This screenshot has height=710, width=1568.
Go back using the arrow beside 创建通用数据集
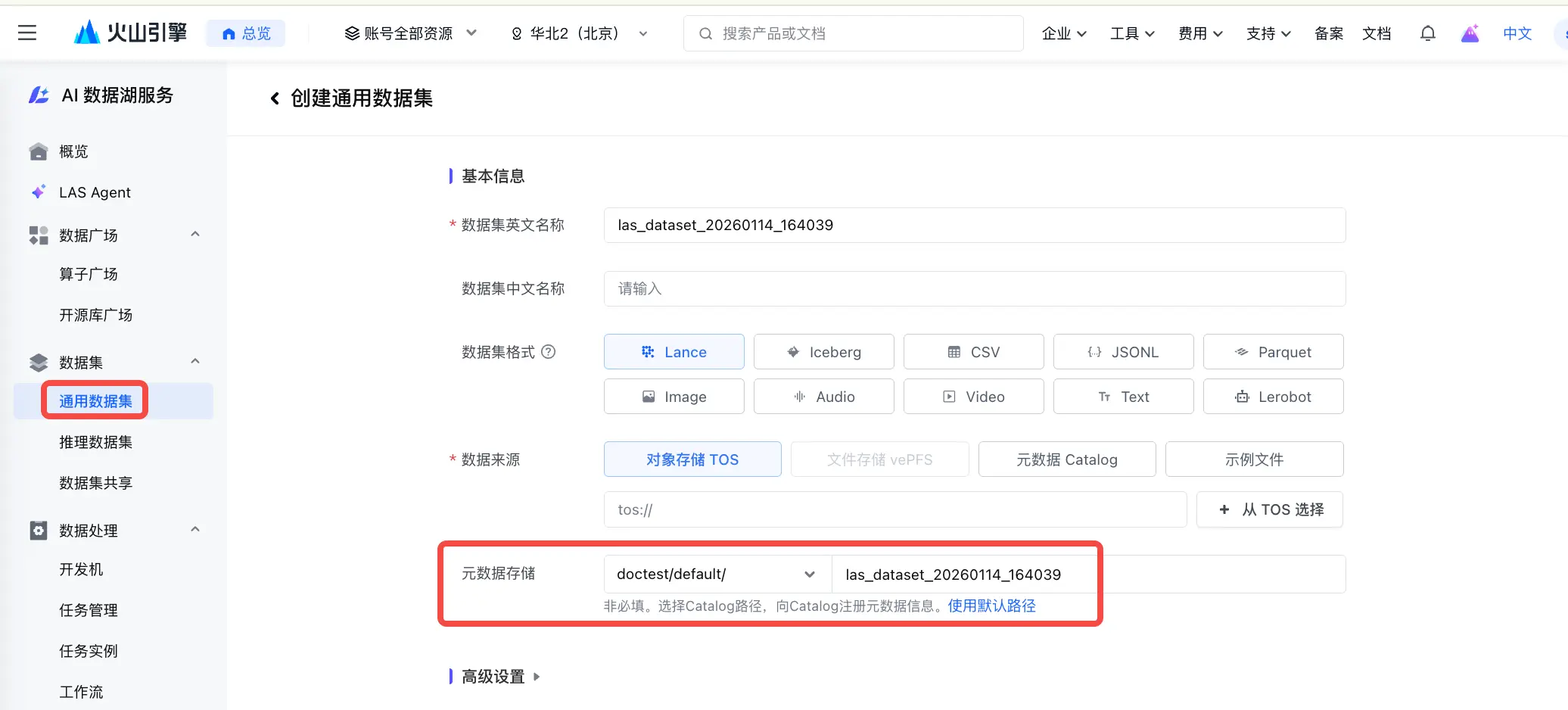point(275,98)
